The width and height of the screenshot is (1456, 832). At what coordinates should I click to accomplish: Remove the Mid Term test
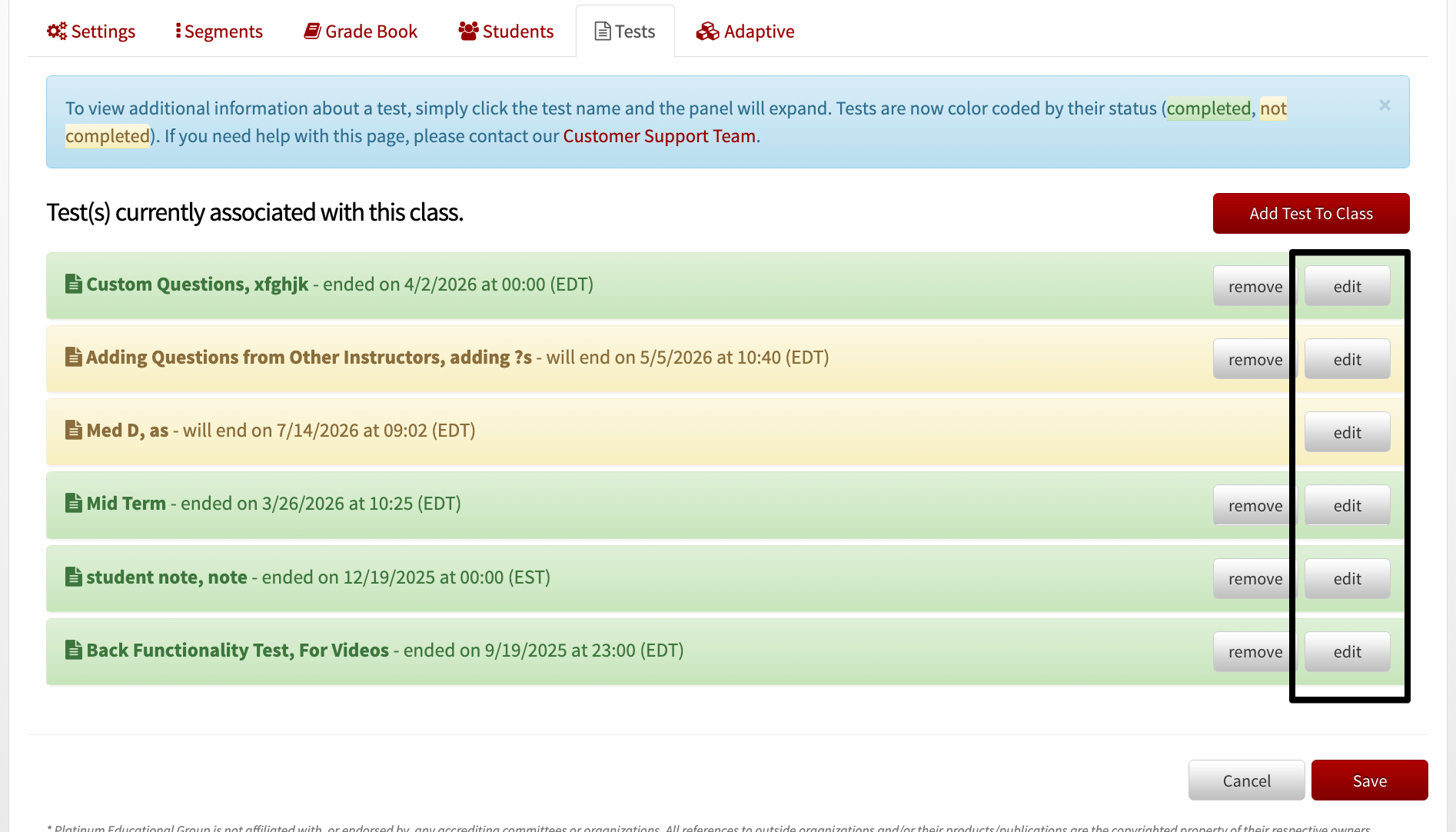1255,505
